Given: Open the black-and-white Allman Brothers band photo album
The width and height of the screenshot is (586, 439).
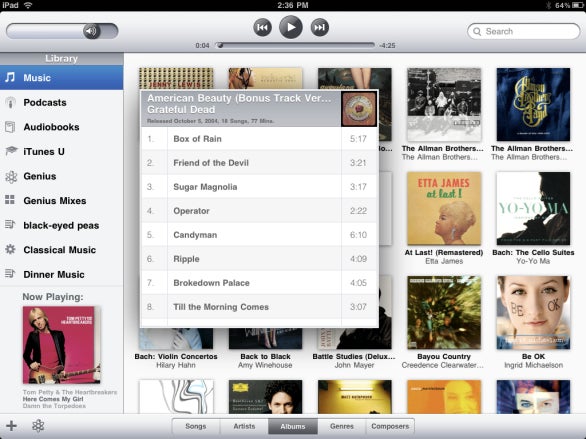Looking at the screenshot, I should [444, 104].
